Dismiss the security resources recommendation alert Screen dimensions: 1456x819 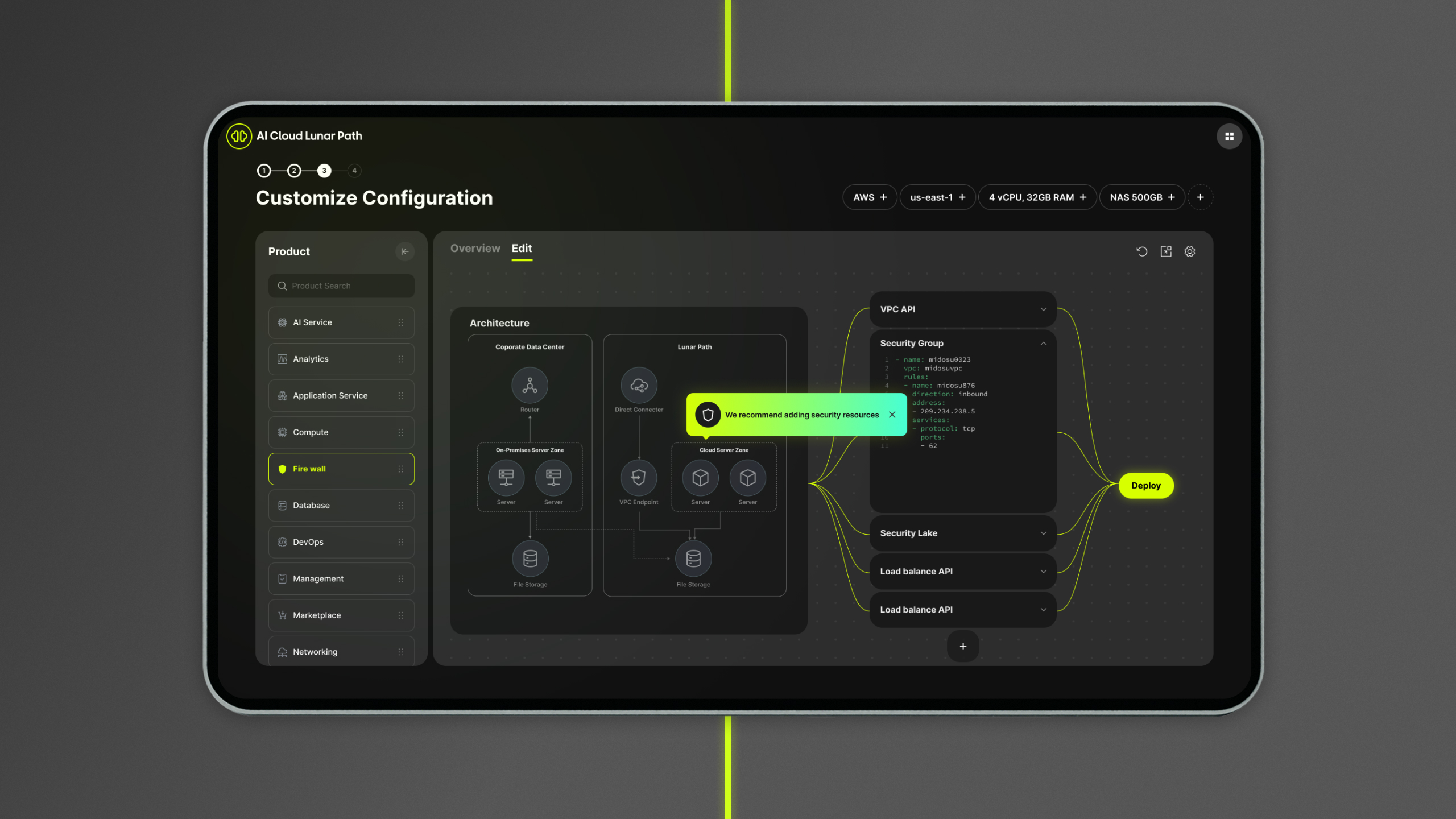(x=892, y=414)
